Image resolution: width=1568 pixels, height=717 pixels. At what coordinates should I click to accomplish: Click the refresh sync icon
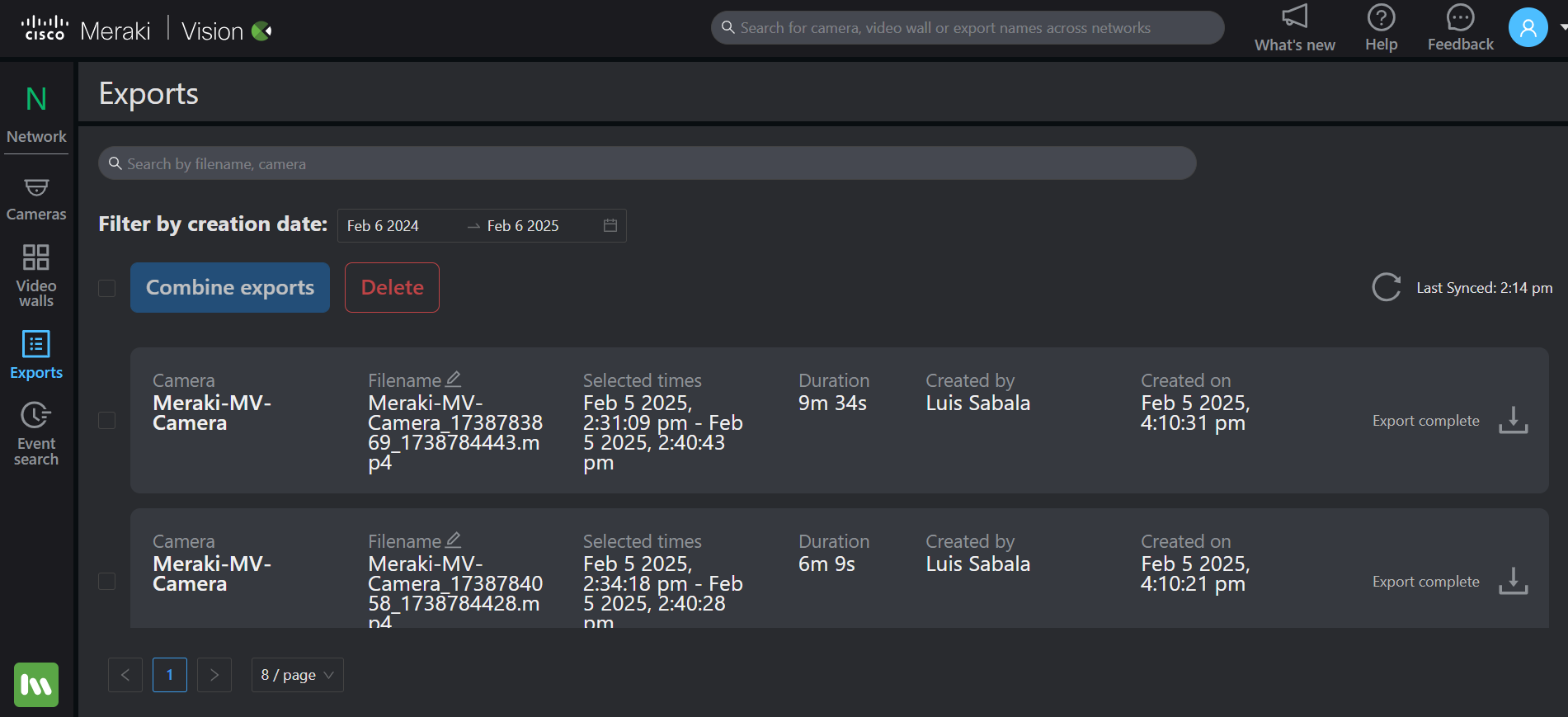[1387, 287]
